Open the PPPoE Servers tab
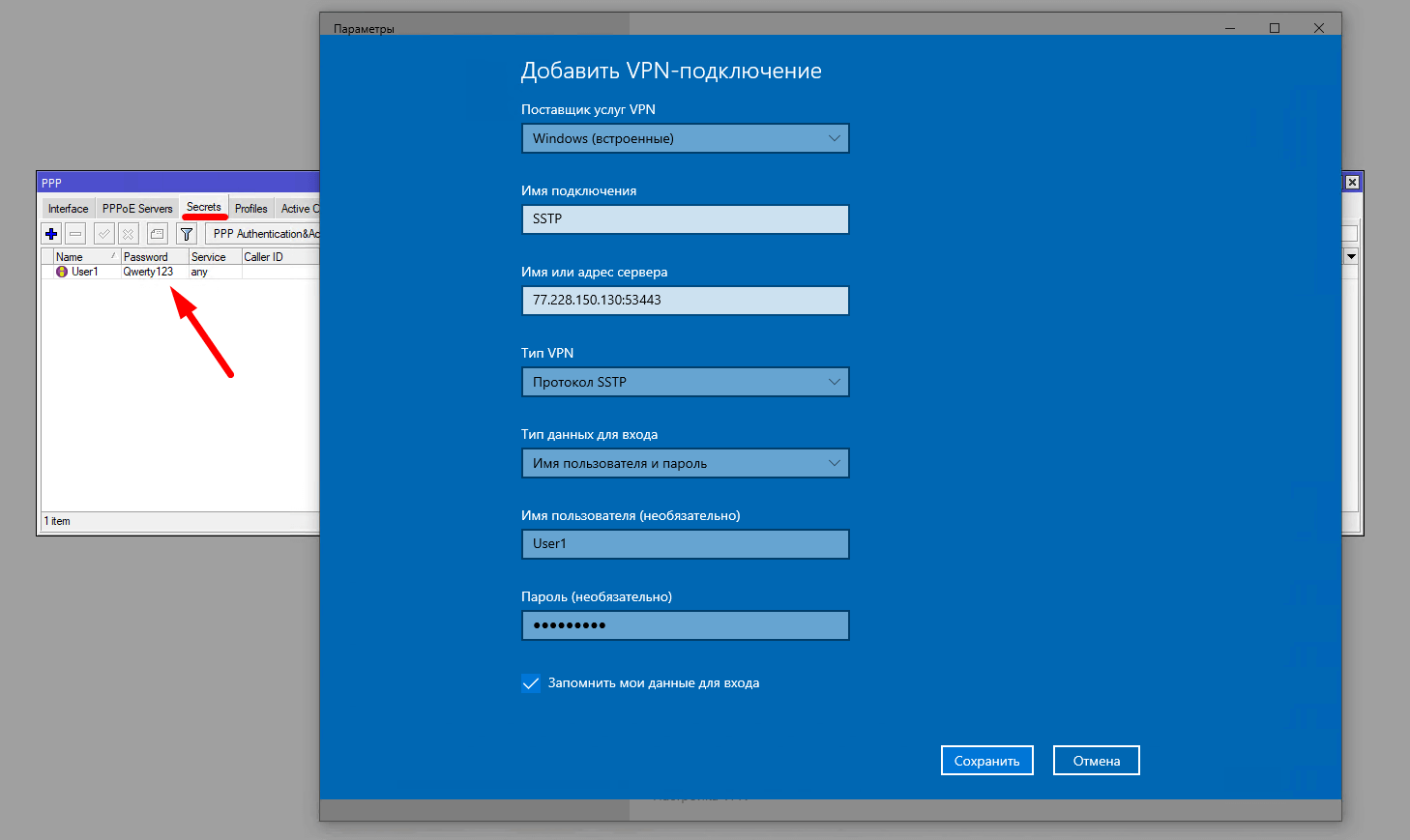 click(137, 209)
